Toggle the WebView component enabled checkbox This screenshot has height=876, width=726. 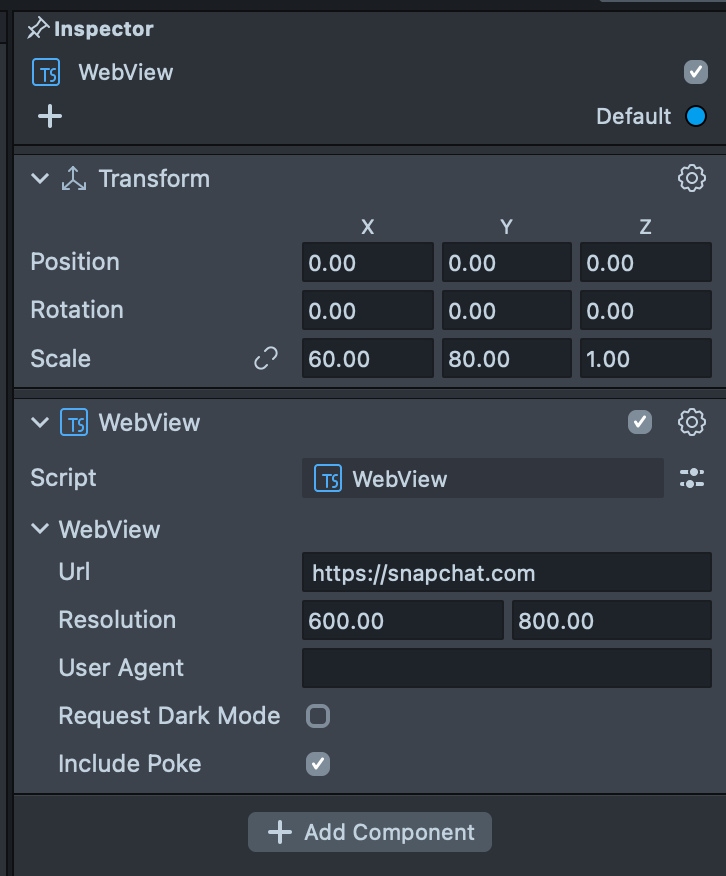click(x=640, y=423)
